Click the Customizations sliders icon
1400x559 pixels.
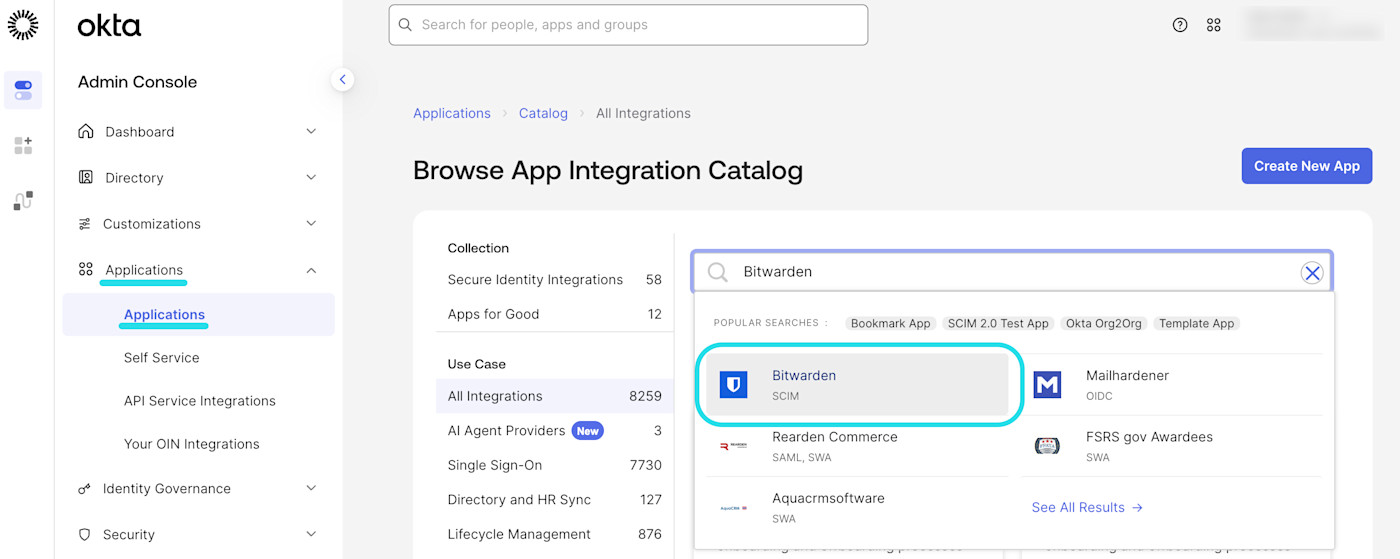(85, 224)
